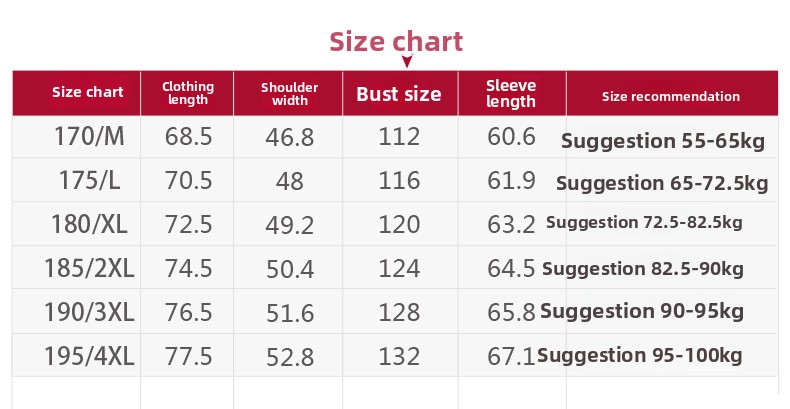Image resolution: width=790 pixels, height=409 pixels.
Task: Click the arrow marker below the Size chart title
Action: pos(407,61)
